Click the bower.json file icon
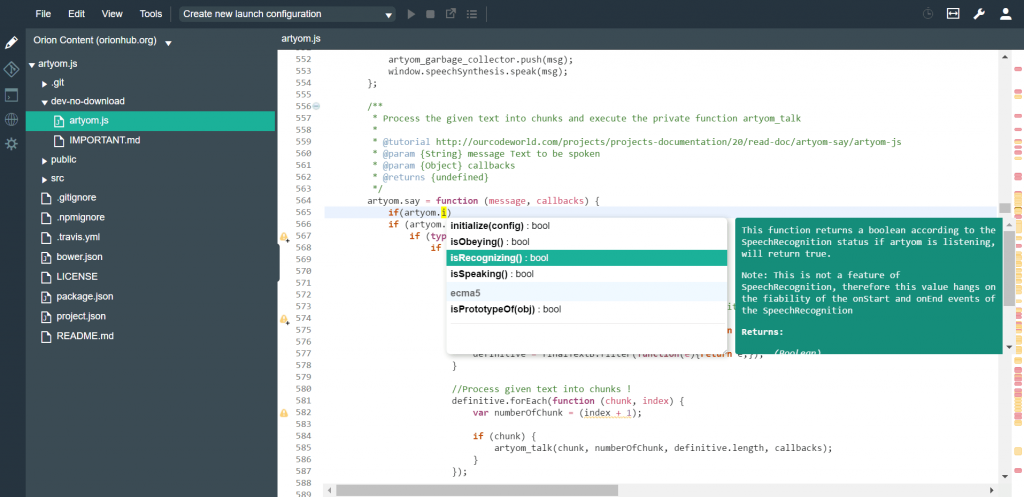Screen dimensions: 1024x497 [x=45, y=257]
